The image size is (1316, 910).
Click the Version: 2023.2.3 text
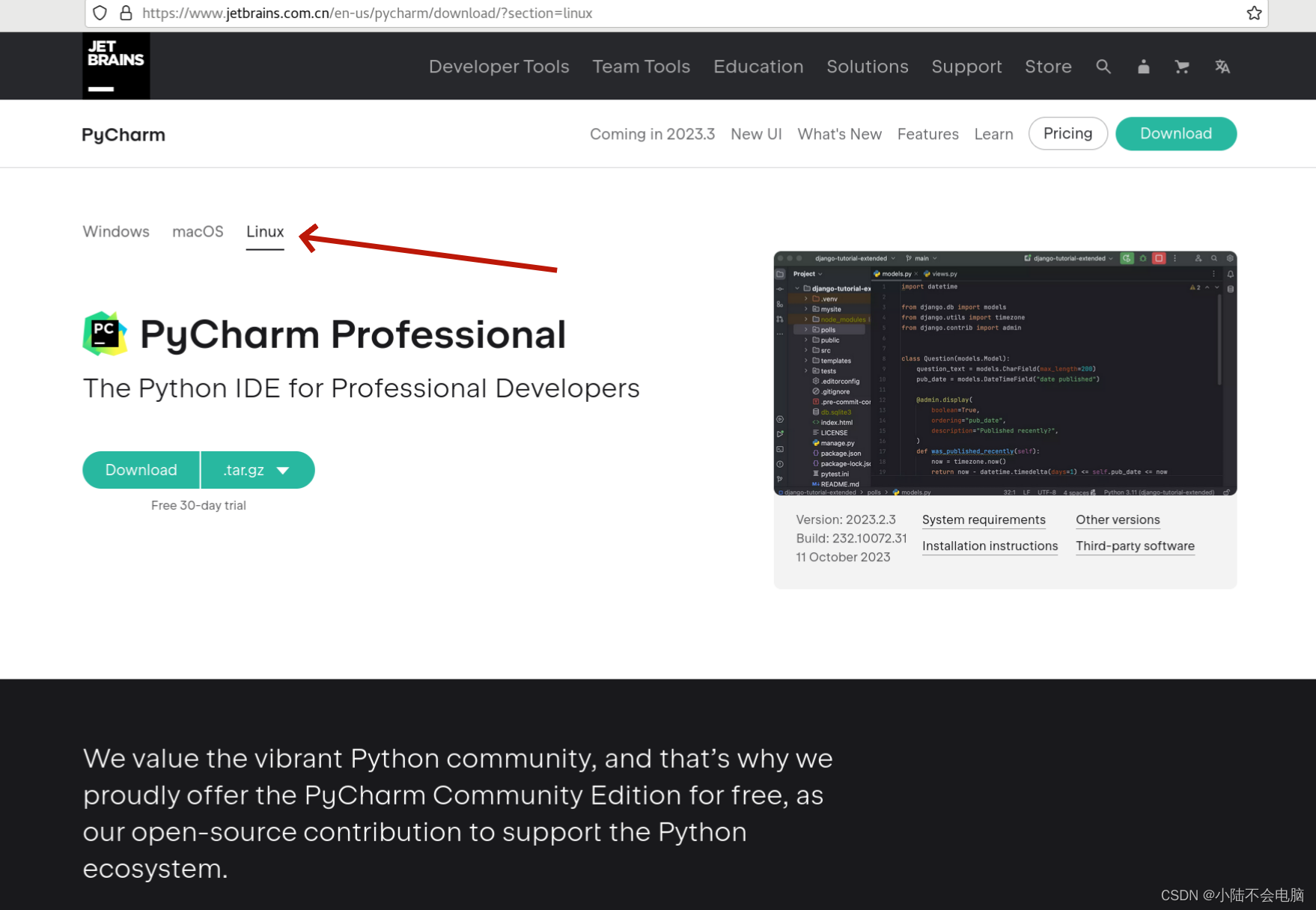[x=845, y=519]
